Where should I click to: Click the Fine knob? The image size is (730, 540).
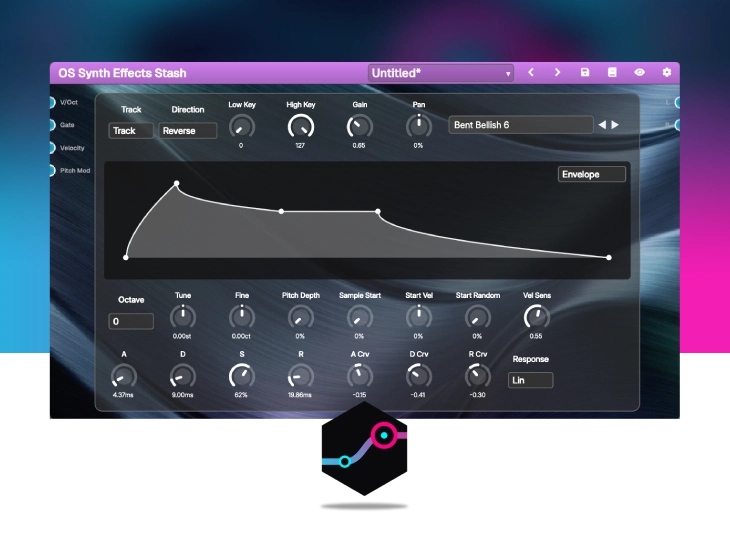pos(242,317)
